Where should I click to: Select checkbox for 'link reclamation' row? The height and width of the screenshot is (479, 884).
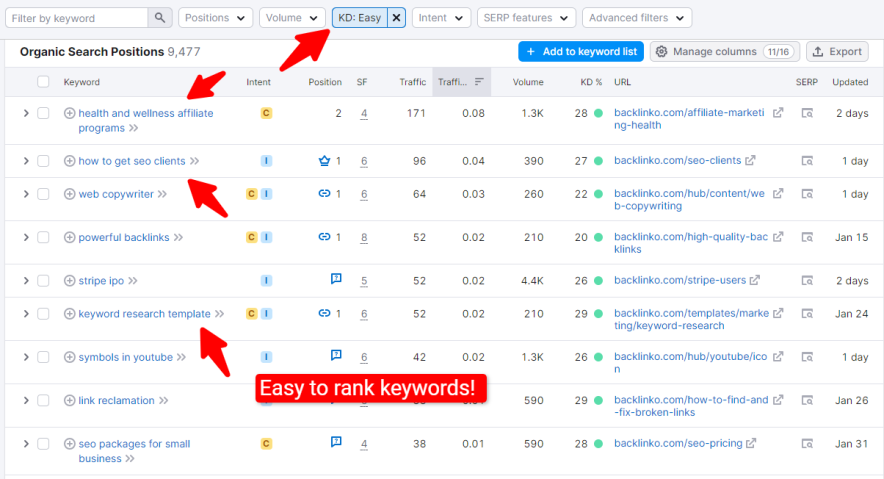coord(43,401)
